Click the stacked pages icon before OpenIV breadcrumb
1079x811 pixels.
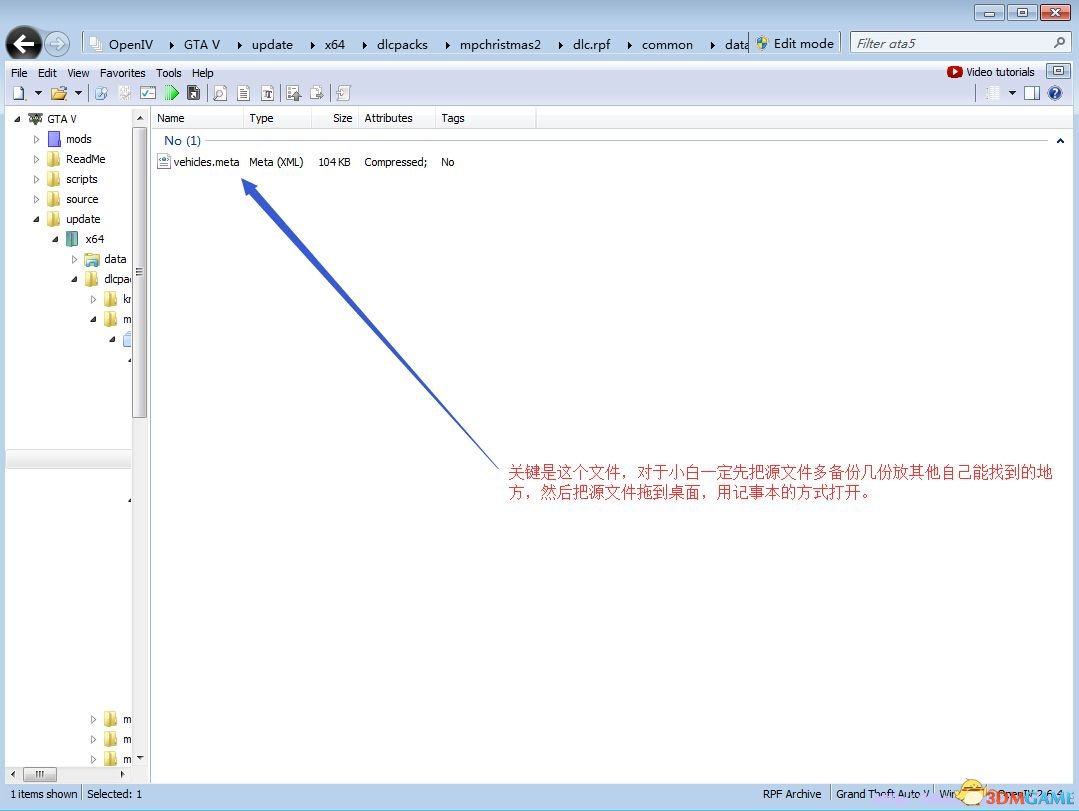click(x=96, y=44)
